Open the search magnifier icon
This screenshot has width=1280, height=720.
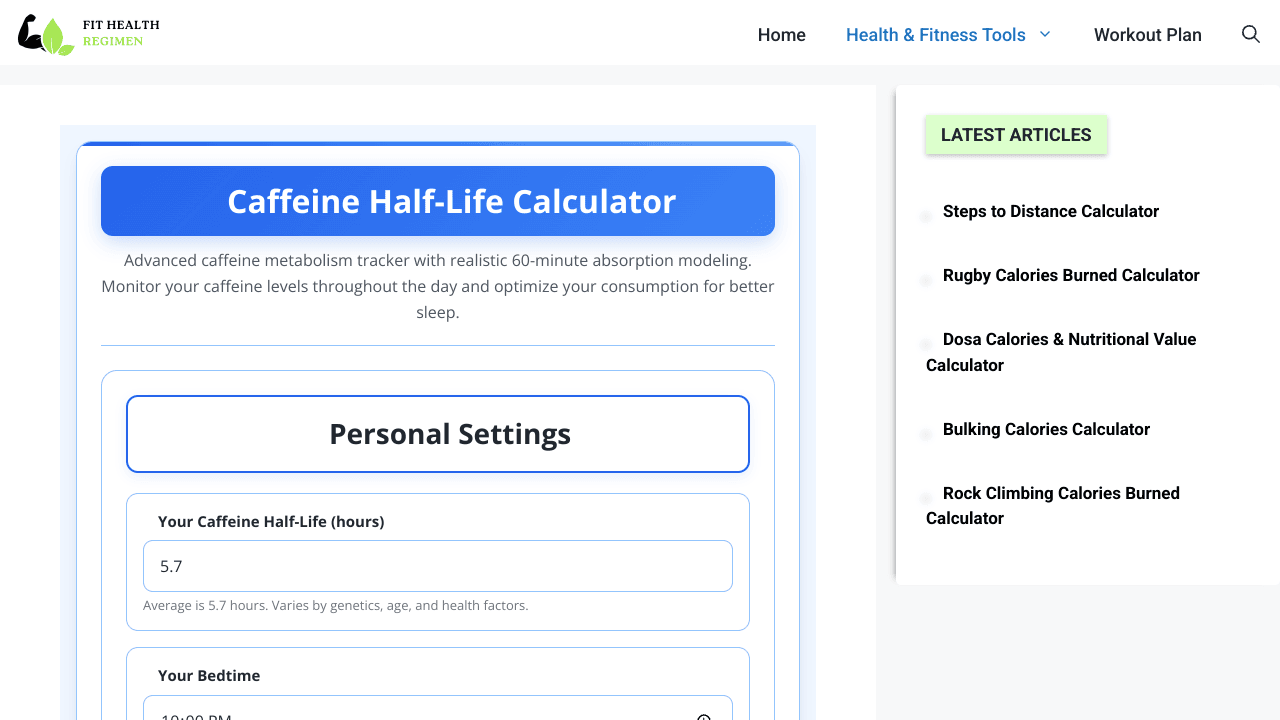[x=1250, y=34]
